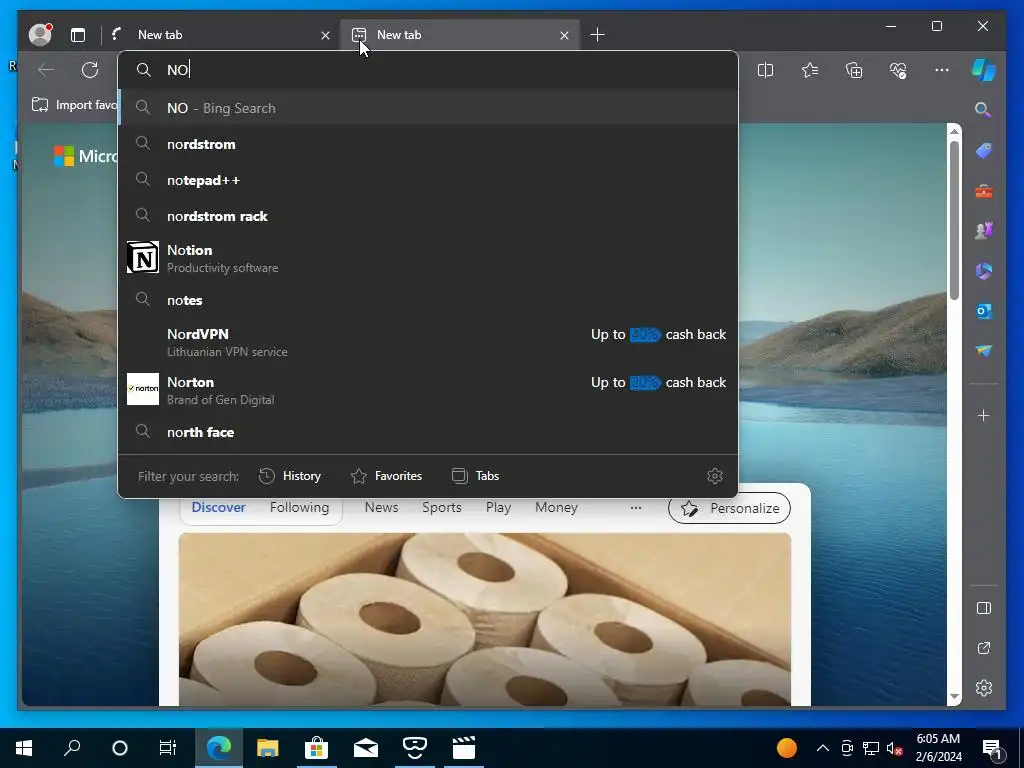The height and width of the screenshot is (768, 1024).
Task: Select the 'notes' suggestion
Action: pyautogui.click(x=428, y=300)
